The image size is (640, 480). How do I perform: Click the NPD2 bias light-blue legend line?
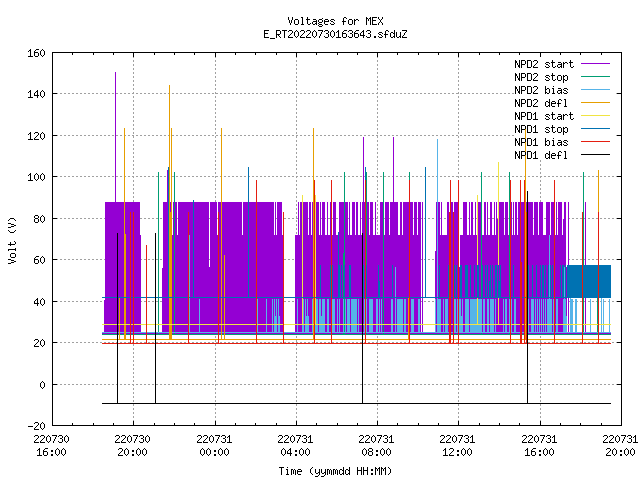[x=595, y=90]
